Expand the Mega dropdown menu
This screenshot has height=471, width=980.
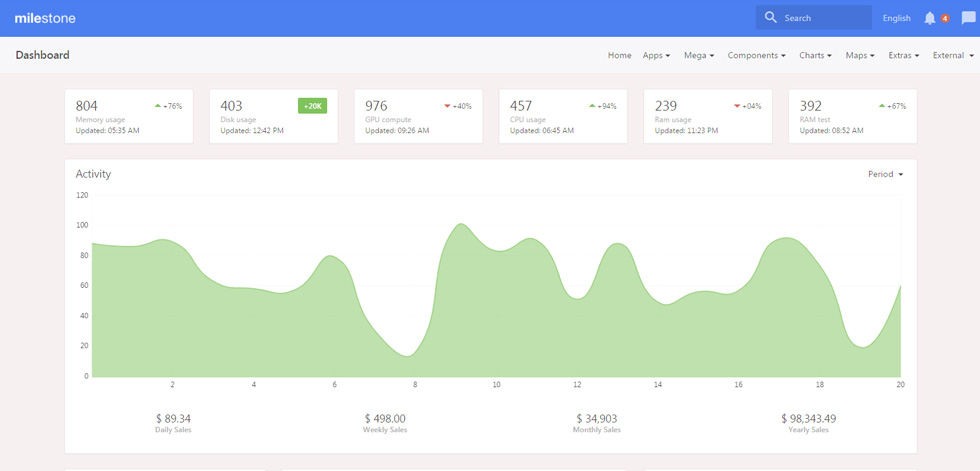click(699, 55)
